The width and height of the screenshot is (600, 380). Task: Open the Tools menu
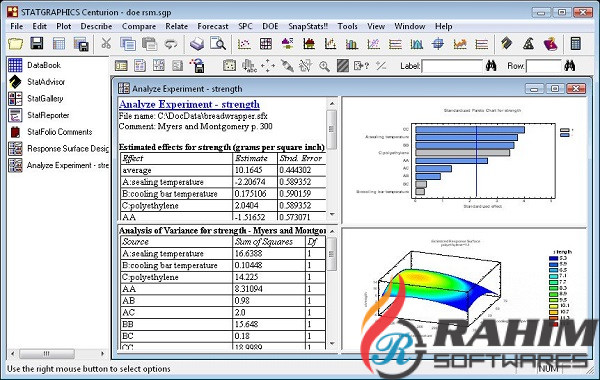point(347,26)
